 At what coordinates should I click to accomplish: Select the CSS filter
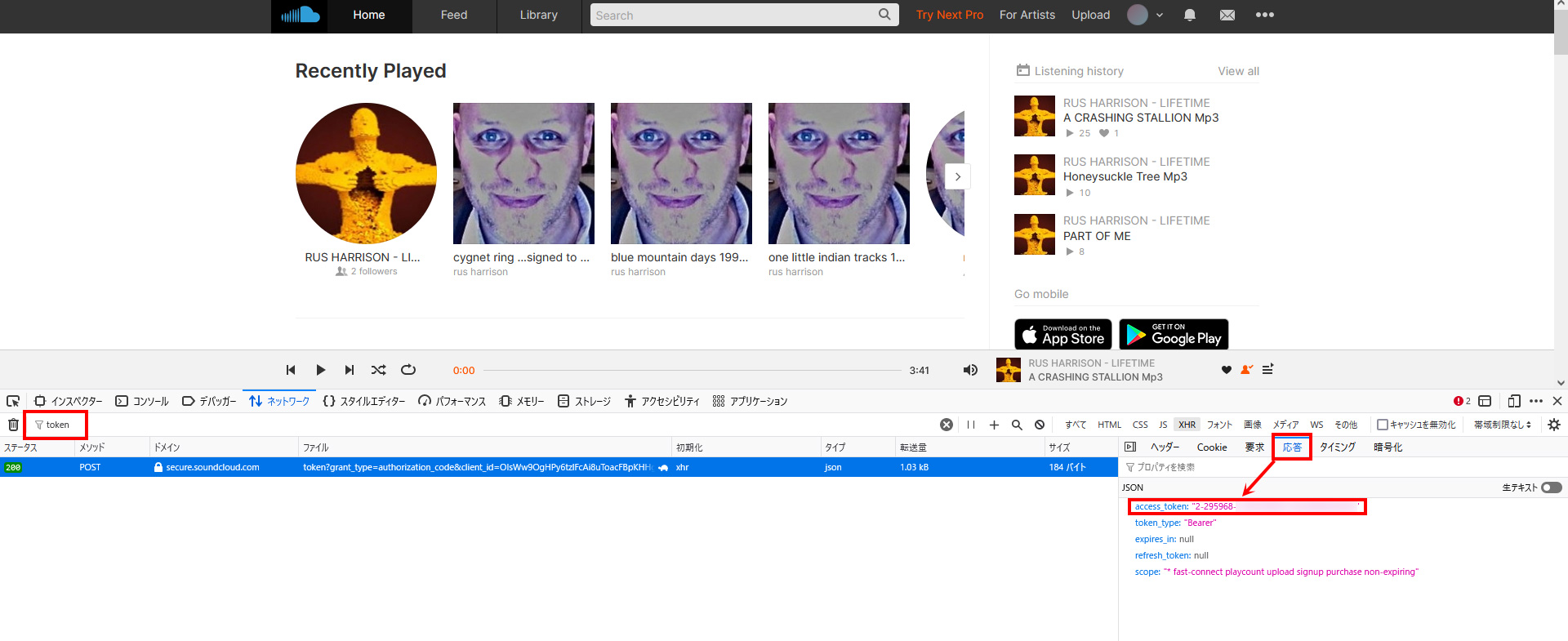1140,425
